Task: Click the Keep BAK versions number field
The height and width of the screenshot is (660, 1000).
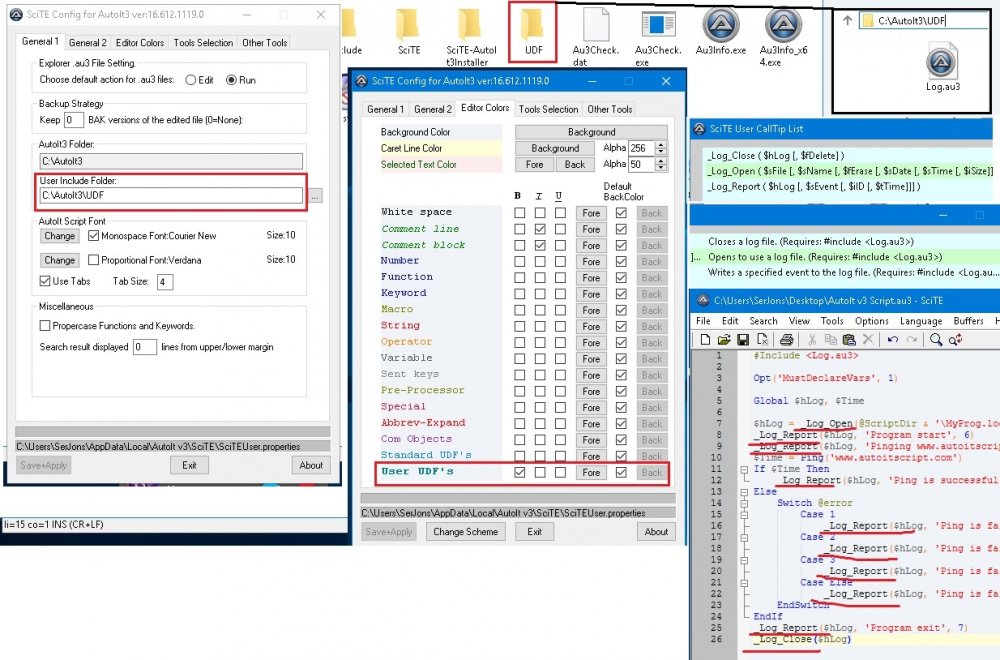Action: point(73,120)
